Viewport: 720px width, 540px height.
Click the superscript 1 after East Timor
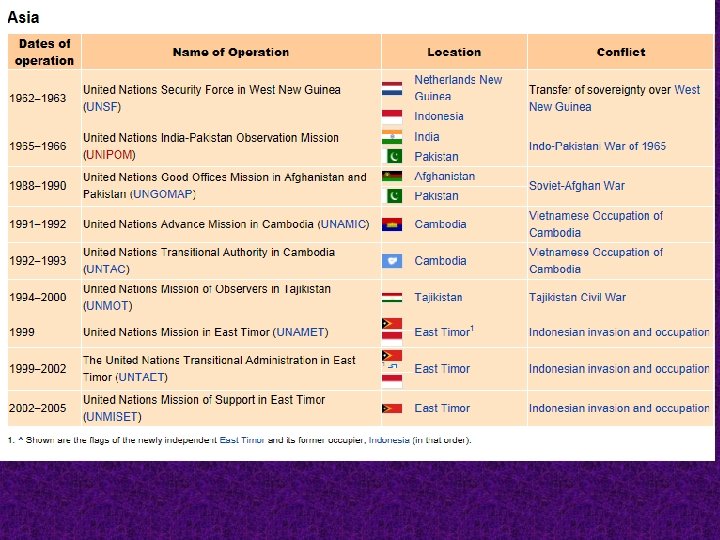click(472, 329)
